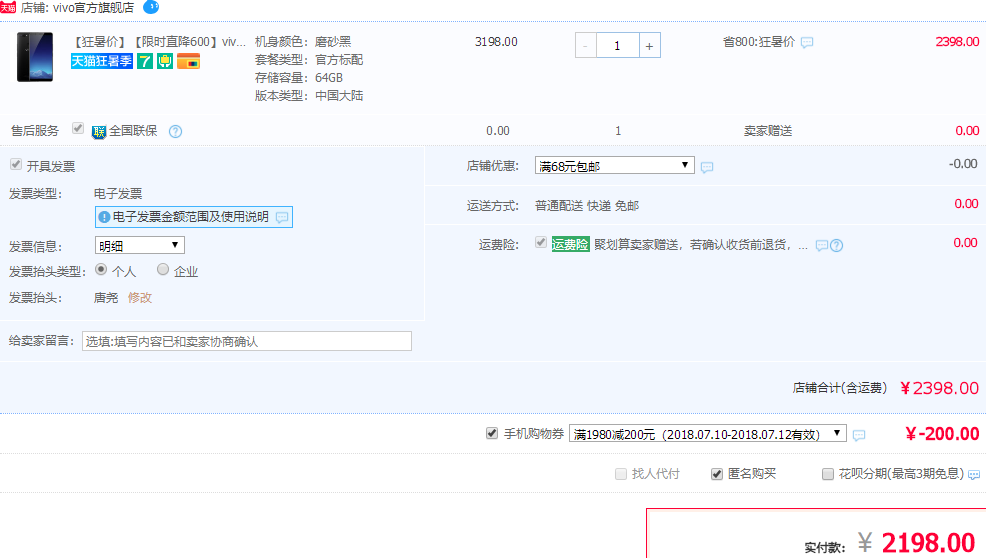Click the 机身颜色: 磨砂黑 attribute
The width and height of the screenshot is (986, 558).
[302, 42]
